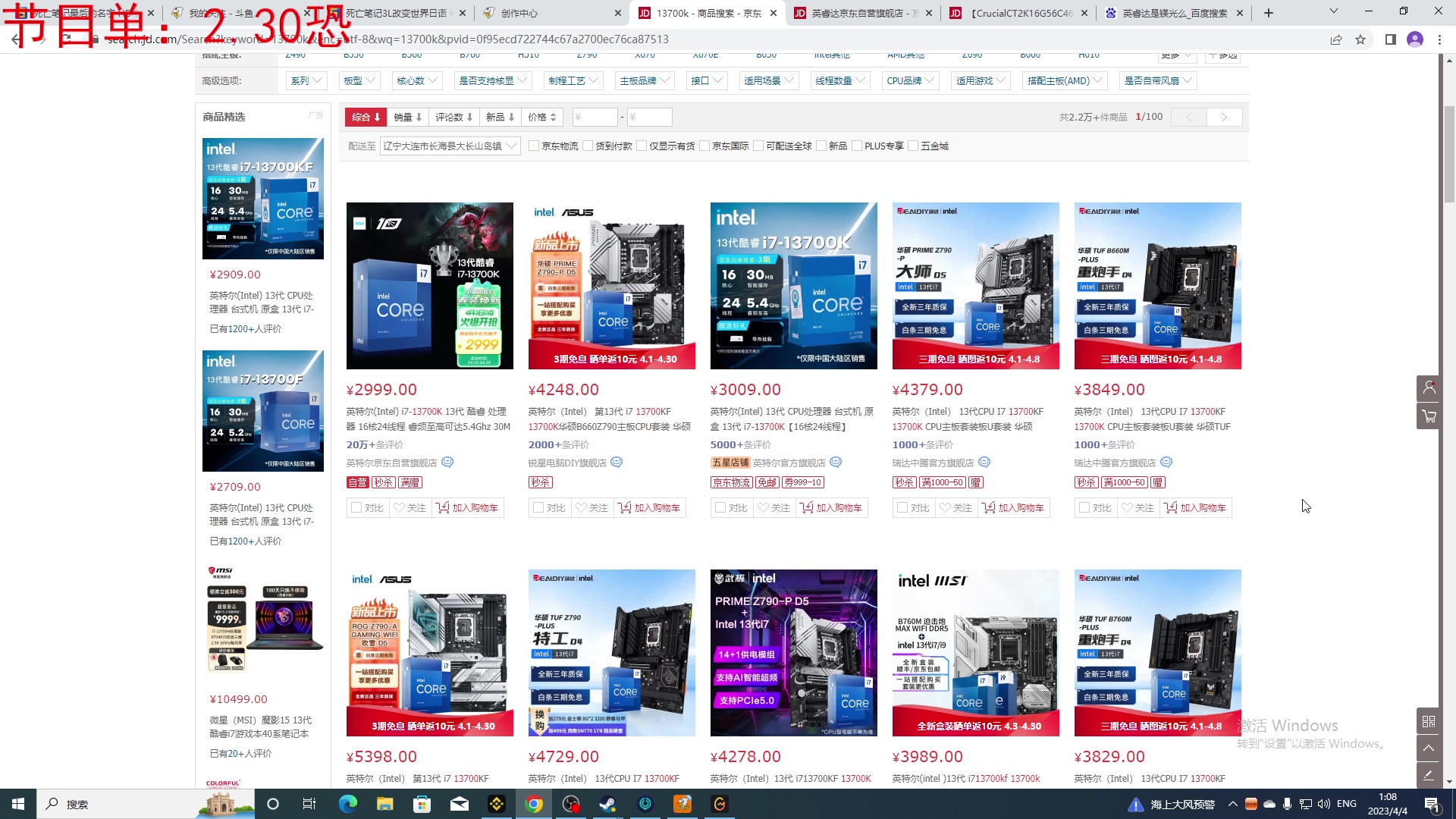This screenshot has height=819, width=1456.
Task: Open the i7-13700KF ¥2909.00 sidebar thumbnail
Action: click(x=262, y=199)
